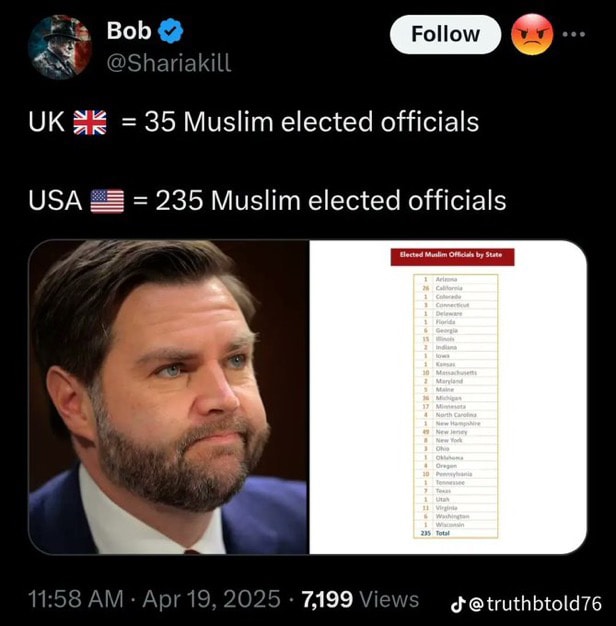The width and height of the screenshot is (616, 626).
Task: Click the USA flag emoji
Action: tap(107, 201)
